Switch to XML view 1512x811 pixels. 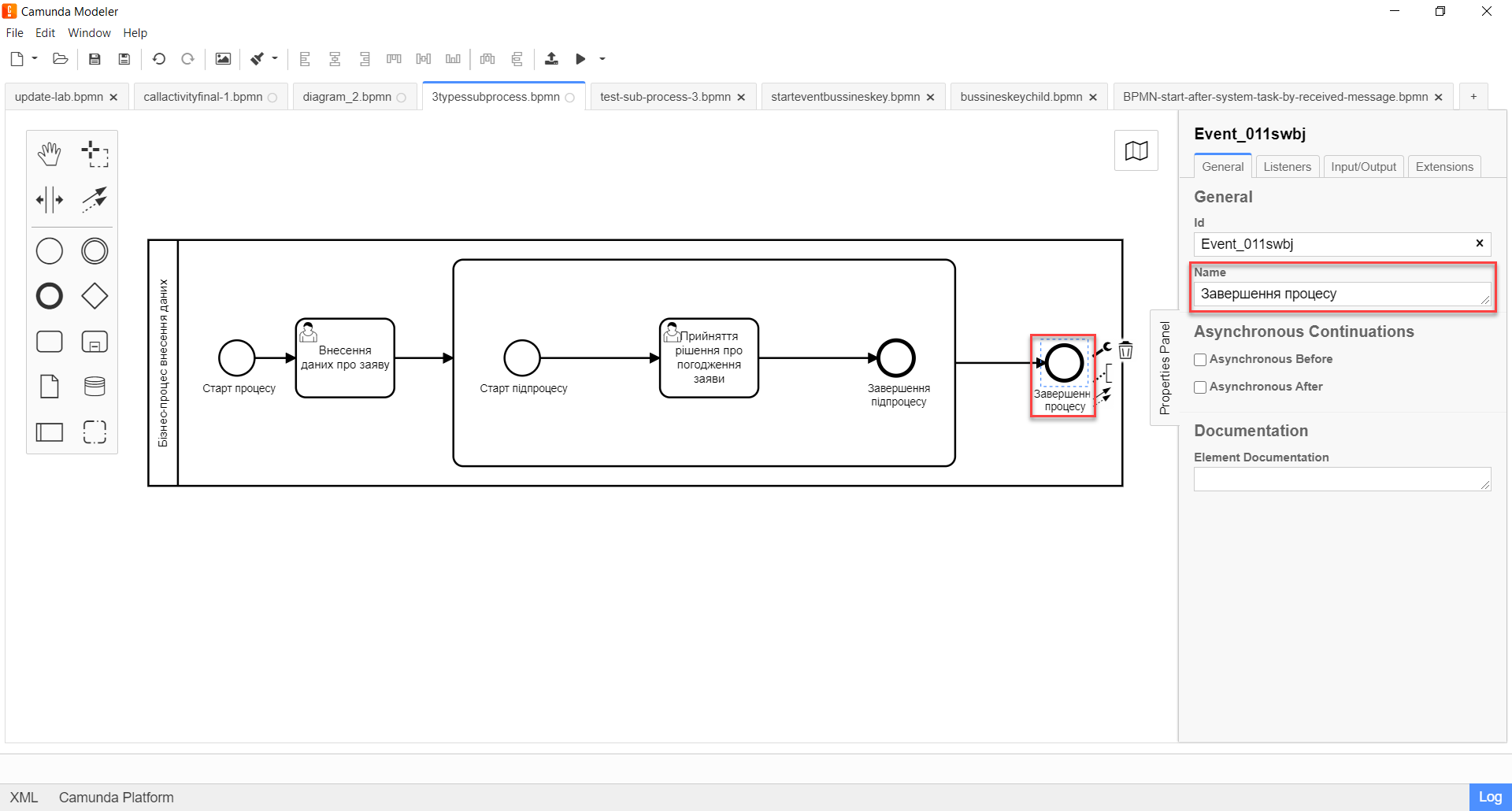(24, 798)
